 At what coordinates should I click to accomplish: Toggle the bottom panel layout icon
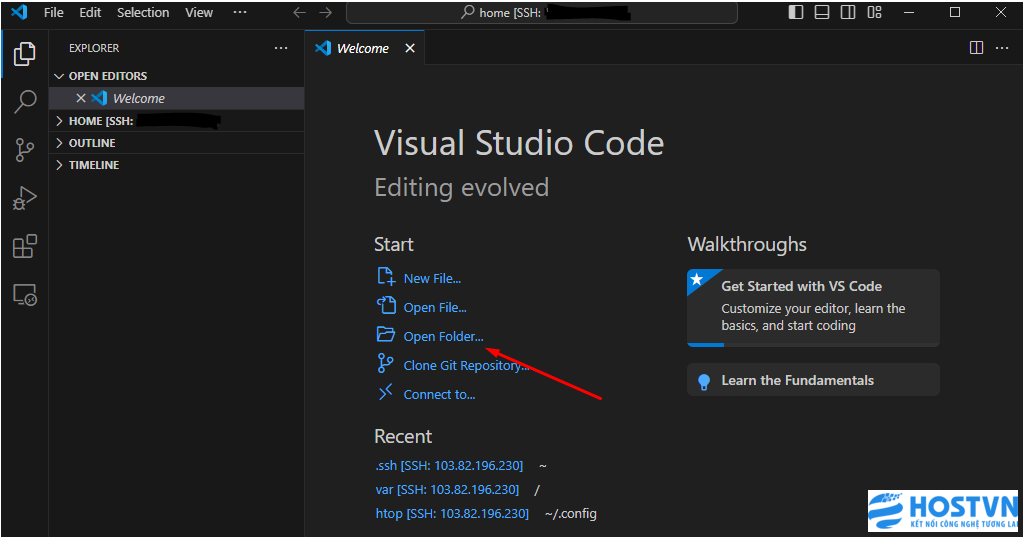(822, 12)
